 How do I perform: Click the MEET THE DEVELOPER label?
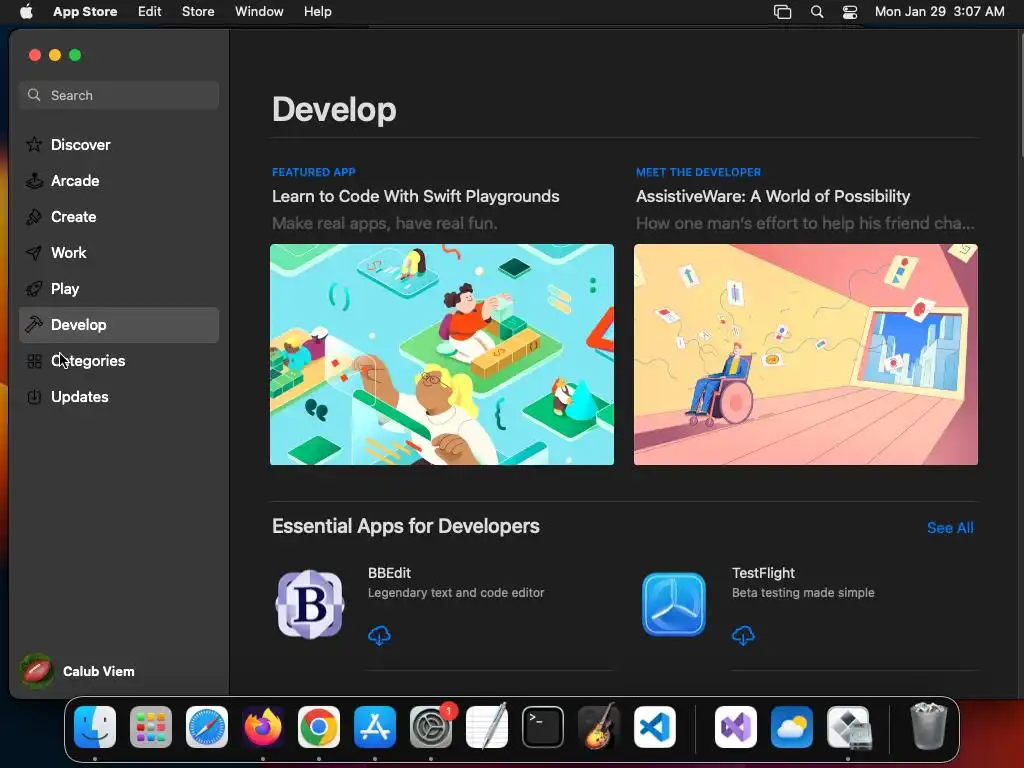pyautogui.click(x=698, y=172)
